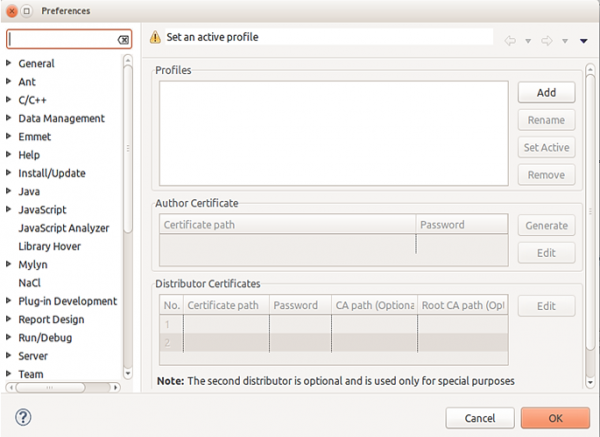Clear the filter text with the erase icon
Viewport: 600px width, 437px height.
pos(123,40)
